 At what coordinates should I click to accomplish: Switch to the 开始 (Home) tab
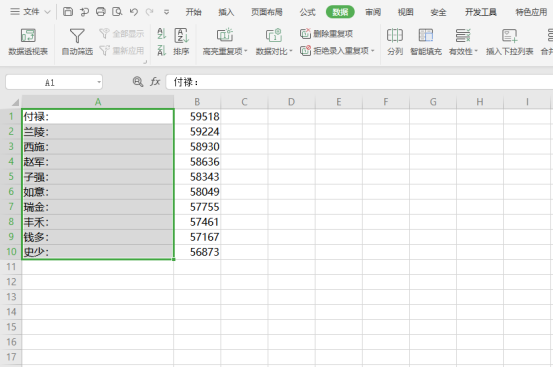coord(193,12)
